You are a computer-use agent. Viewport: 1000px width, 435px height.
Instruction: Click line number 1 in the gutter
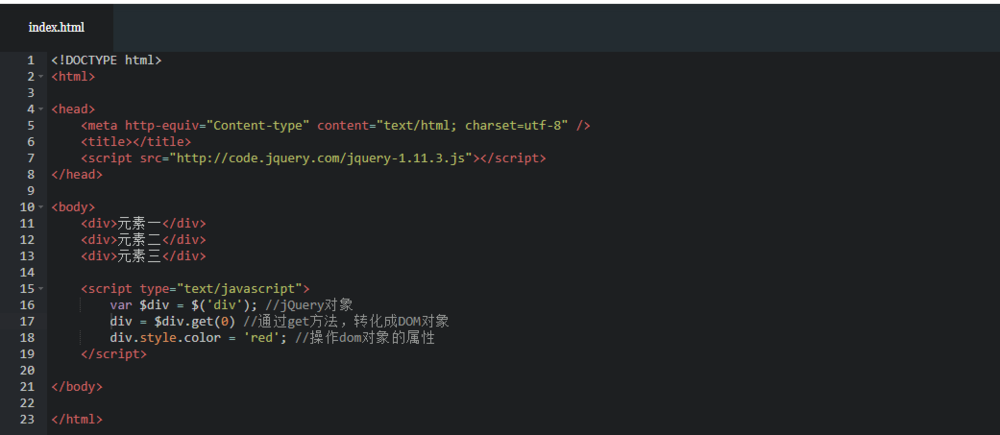coord(31,61)
